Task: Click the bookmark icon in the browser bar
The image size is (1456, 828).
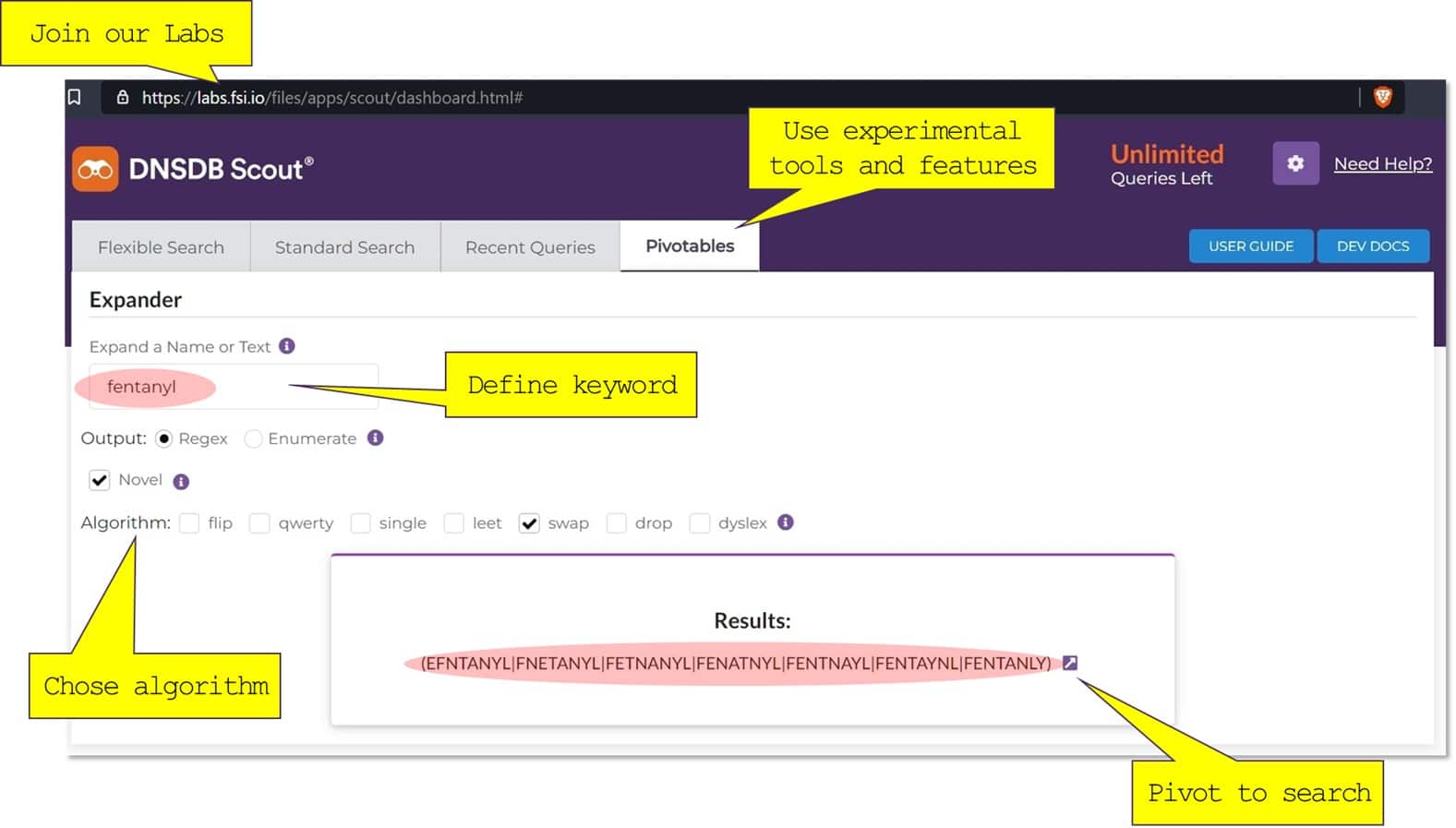Action: pos(75,97)
